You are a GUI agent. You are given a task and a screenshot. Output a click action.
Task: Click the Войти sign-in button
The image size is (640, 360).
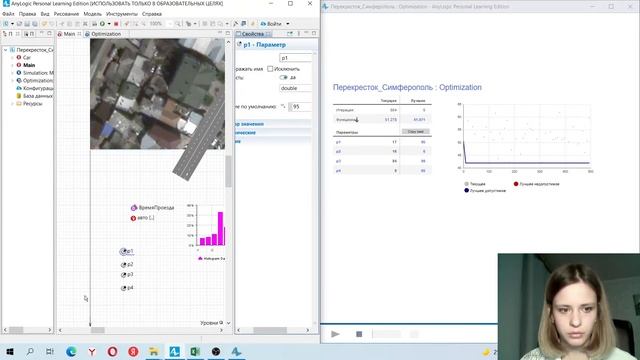point(271,24)
